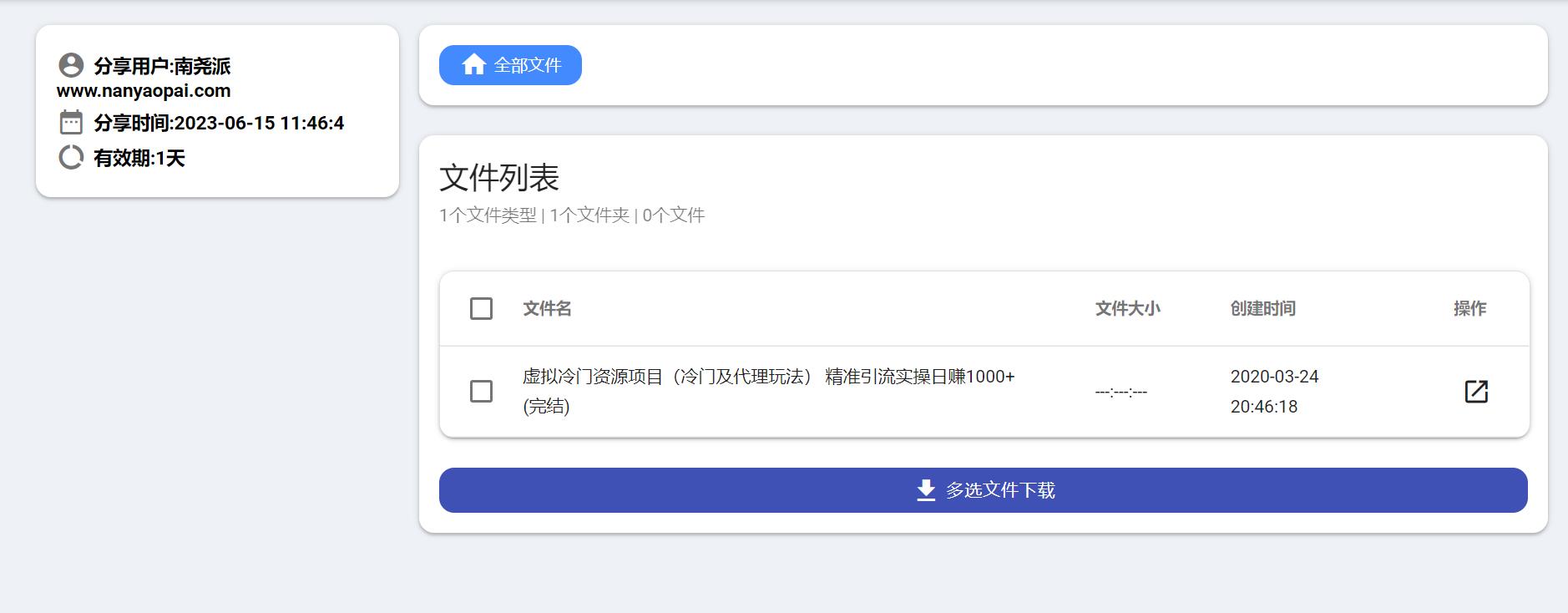Open the 虚拟冷门资源项目 folder name
The image size is (1568, 613).
click(x=768, y=392)
